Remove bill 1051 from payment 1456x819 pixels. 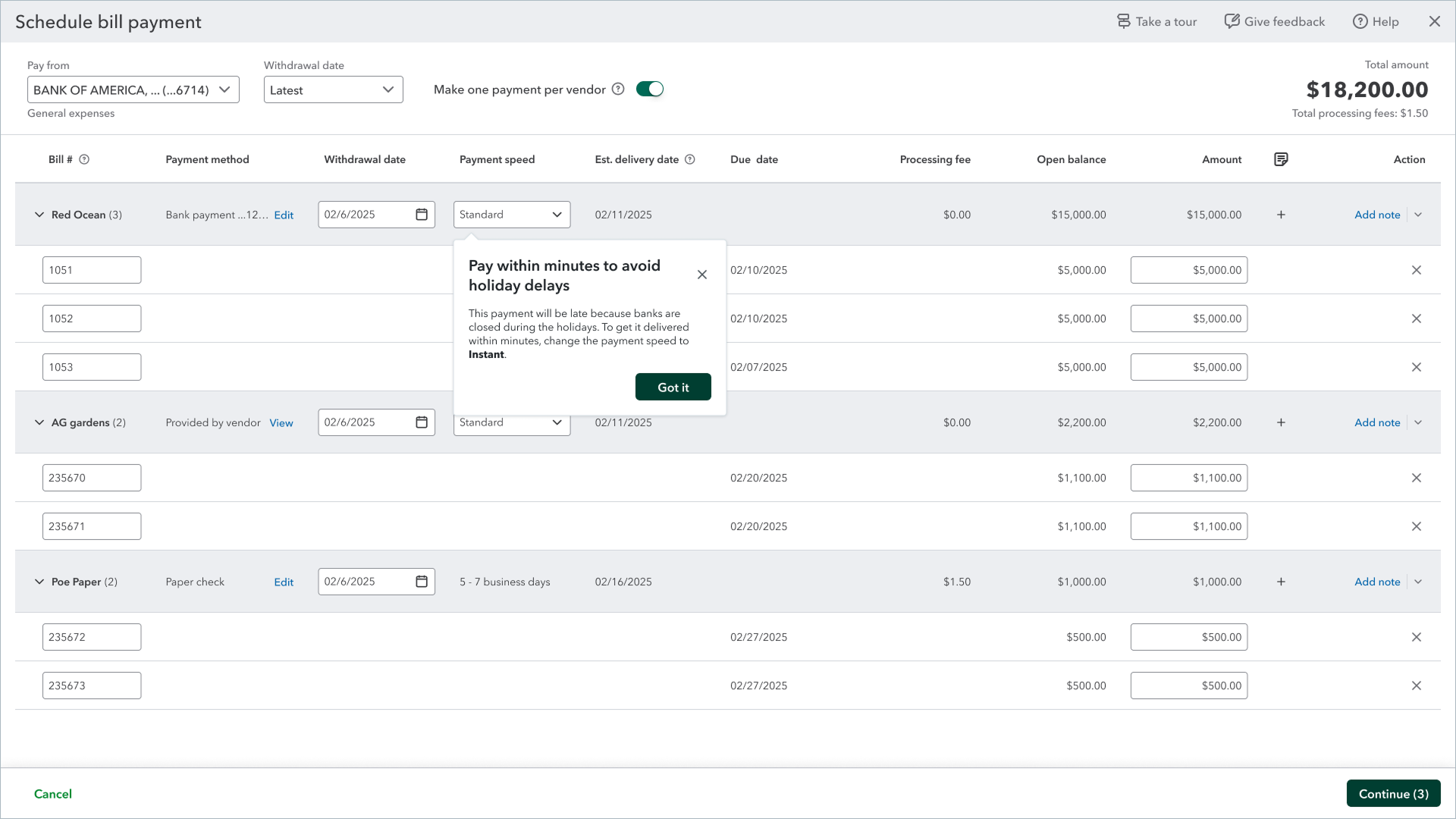click(1416, 270)
